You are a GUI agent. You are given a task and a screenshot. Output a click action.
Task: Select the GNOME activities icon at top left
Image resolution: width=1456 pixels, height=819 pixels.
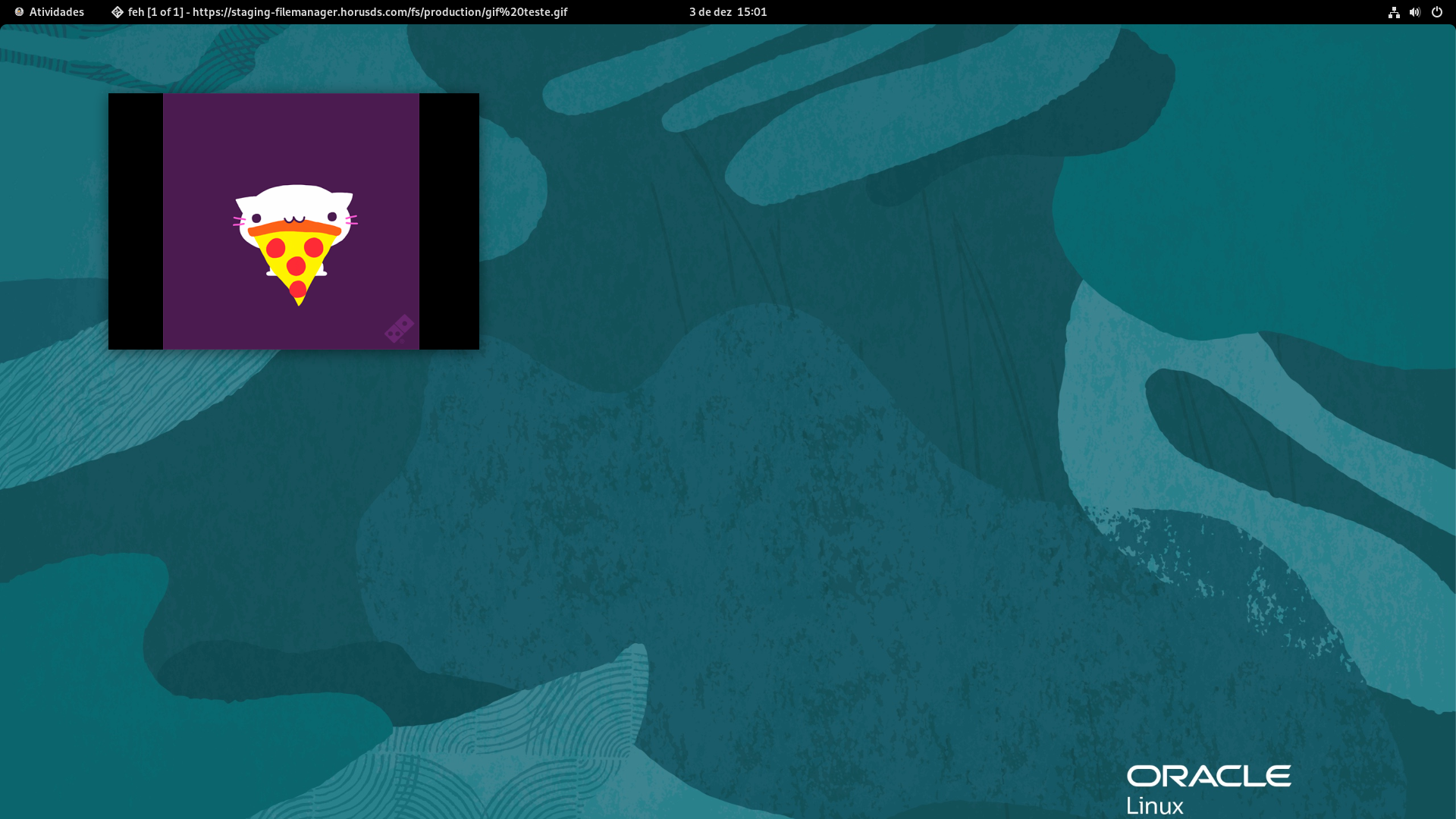(x=17, y=12)
